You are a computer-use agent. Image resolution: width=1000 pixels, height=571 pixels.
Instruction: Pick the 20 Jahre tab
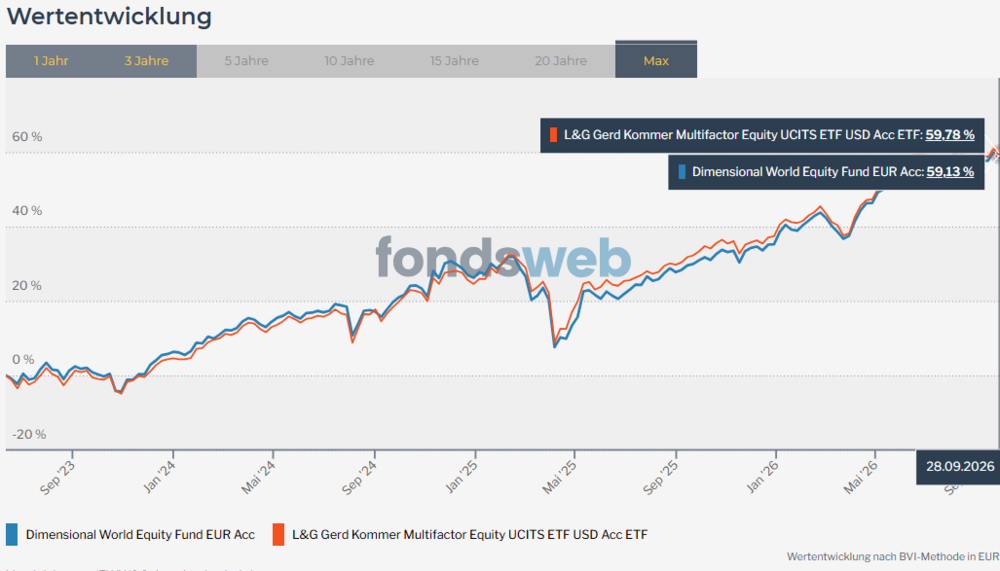coord(561,61)
